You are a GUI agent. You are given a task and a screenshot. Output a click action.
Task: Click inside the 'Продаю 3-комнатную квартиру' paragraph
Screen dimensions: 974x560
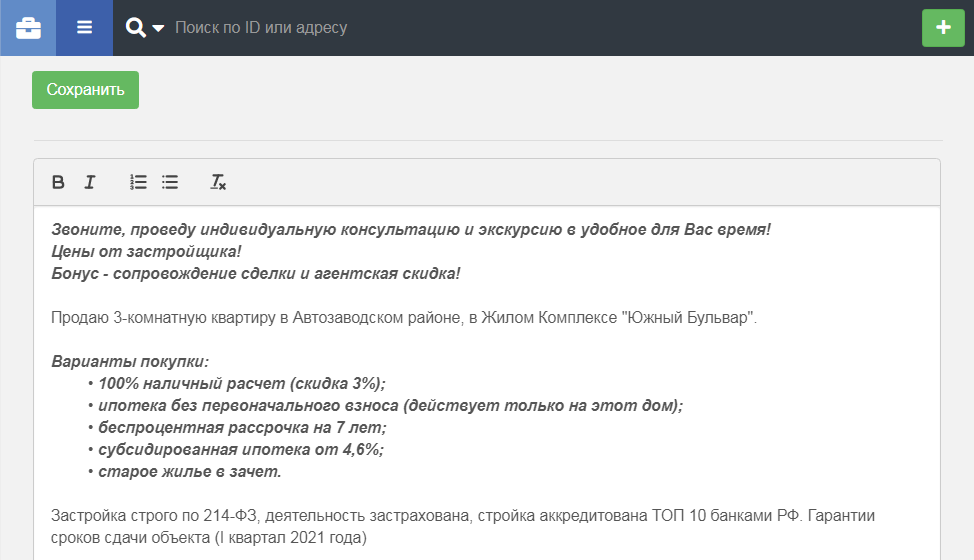[x=404, y=317]
